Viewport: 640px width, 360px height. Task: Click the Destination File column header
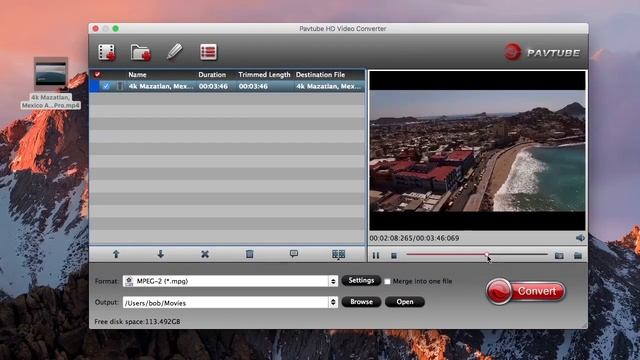tap(320, 75)
